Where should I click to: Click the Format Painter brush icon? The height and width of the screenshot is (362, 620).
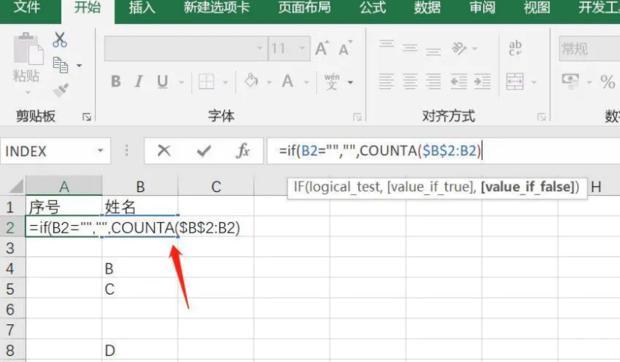(60, 90)
